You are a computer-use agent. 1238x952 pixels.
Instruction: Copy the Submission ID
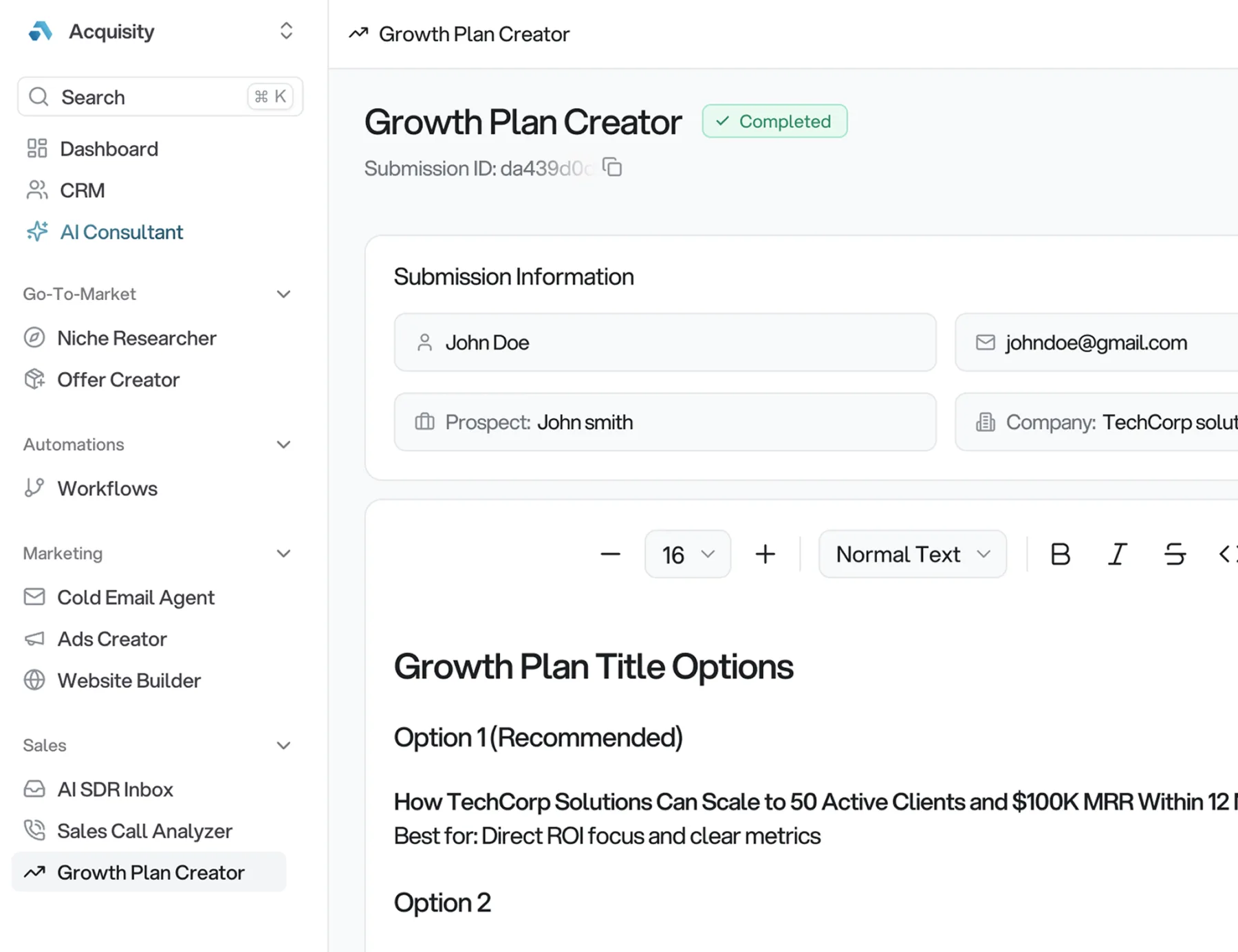[611, 167]
